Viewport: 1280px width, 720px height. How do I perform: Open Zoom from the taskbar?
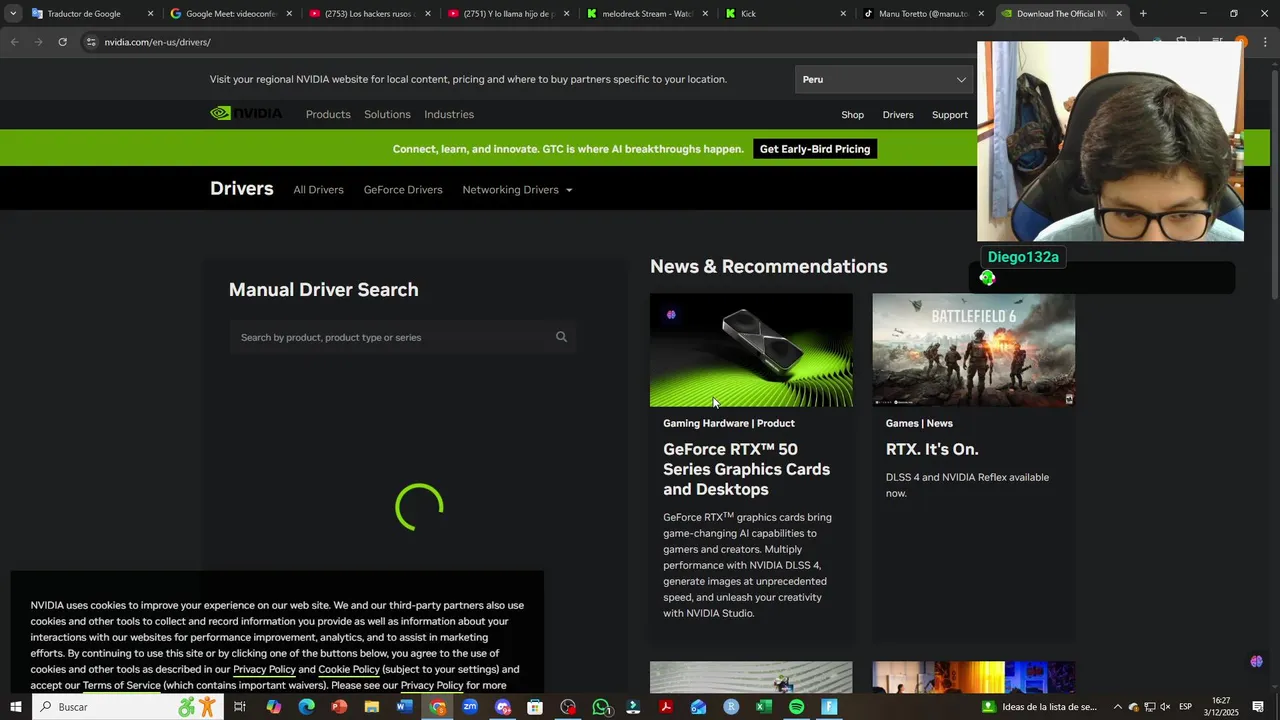470,707
